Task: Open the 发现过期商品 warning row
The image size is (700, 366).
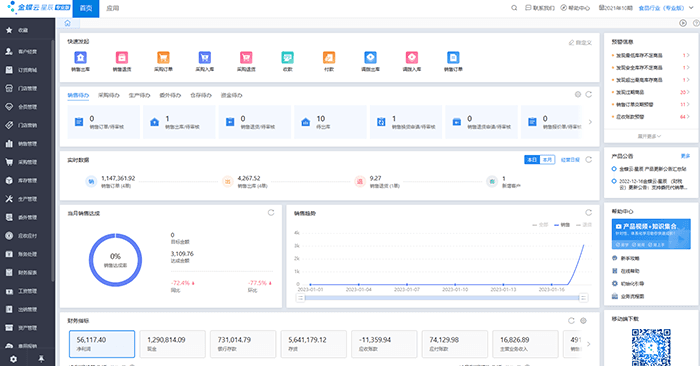Action: point(650,92)
